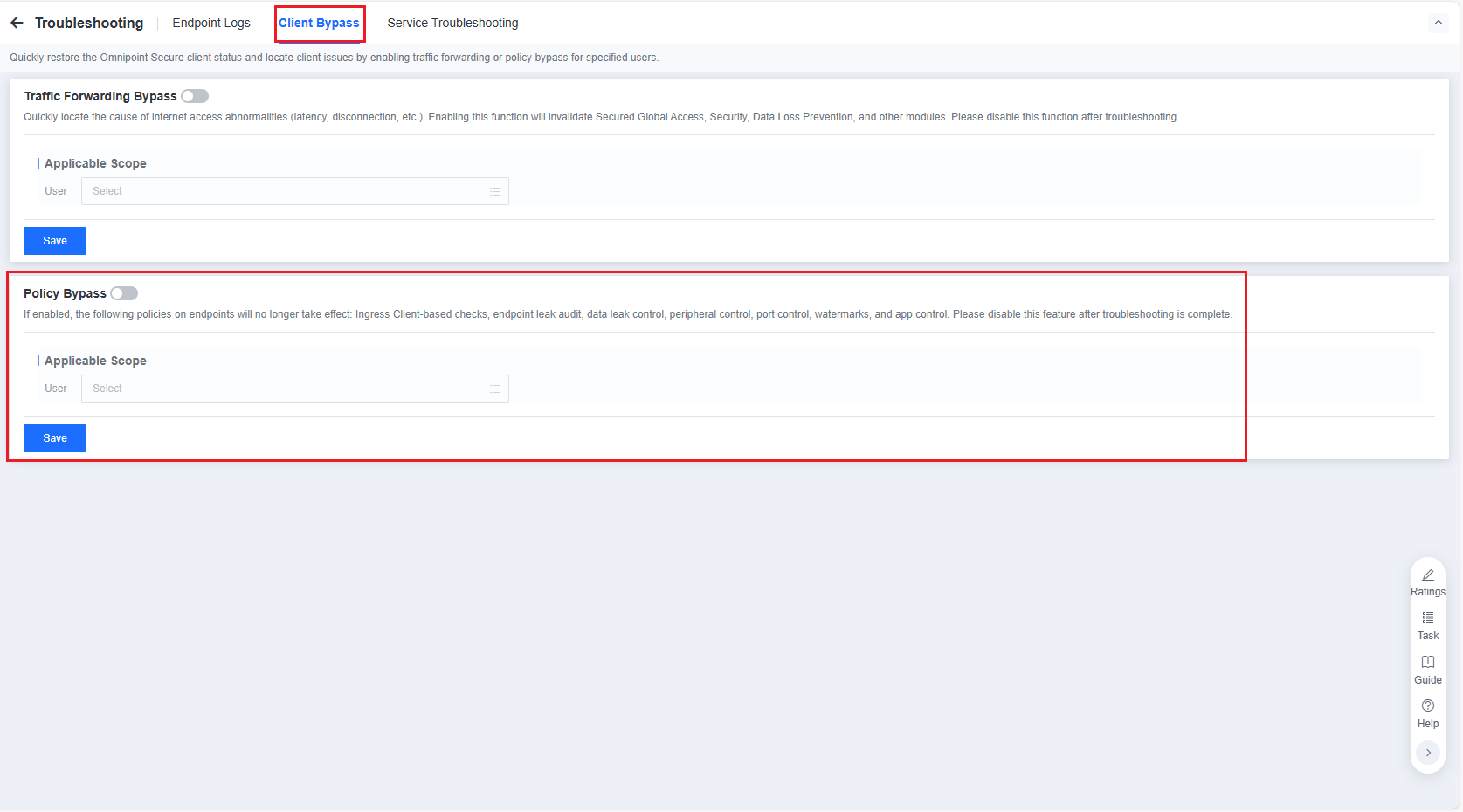The height and width of the screenshot is (812, 1463).
Task: Click list icon in Policy Bypass user field
Action: tap(495, 389)
